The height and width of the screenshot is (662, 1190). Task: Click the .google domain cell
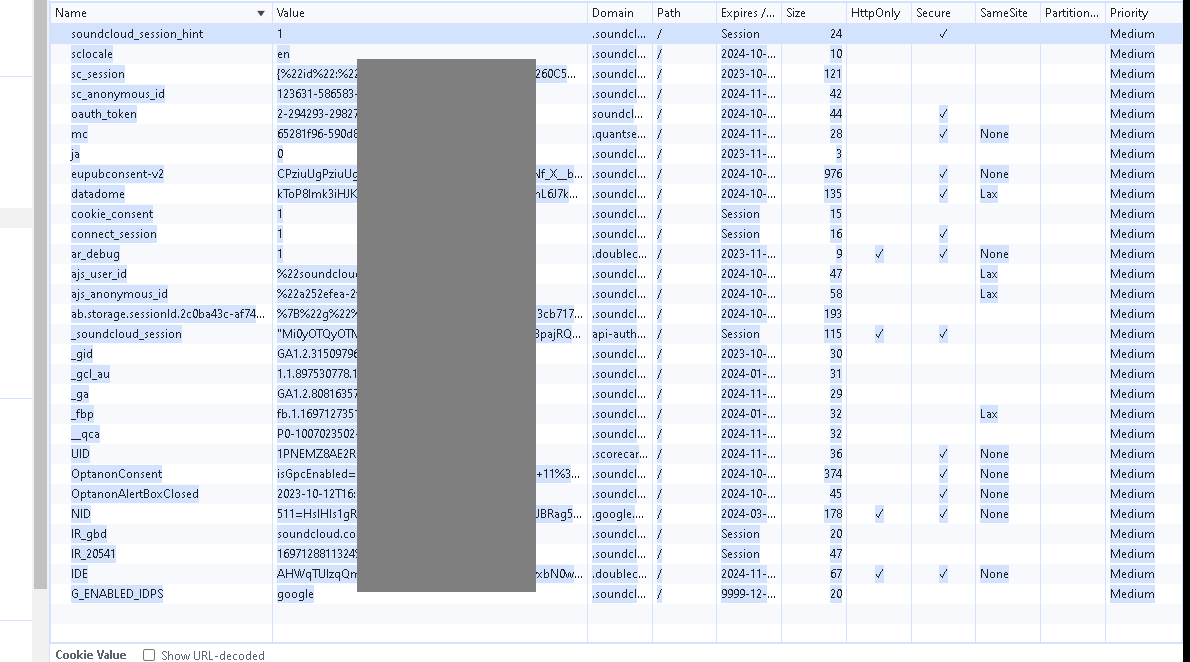619,514
